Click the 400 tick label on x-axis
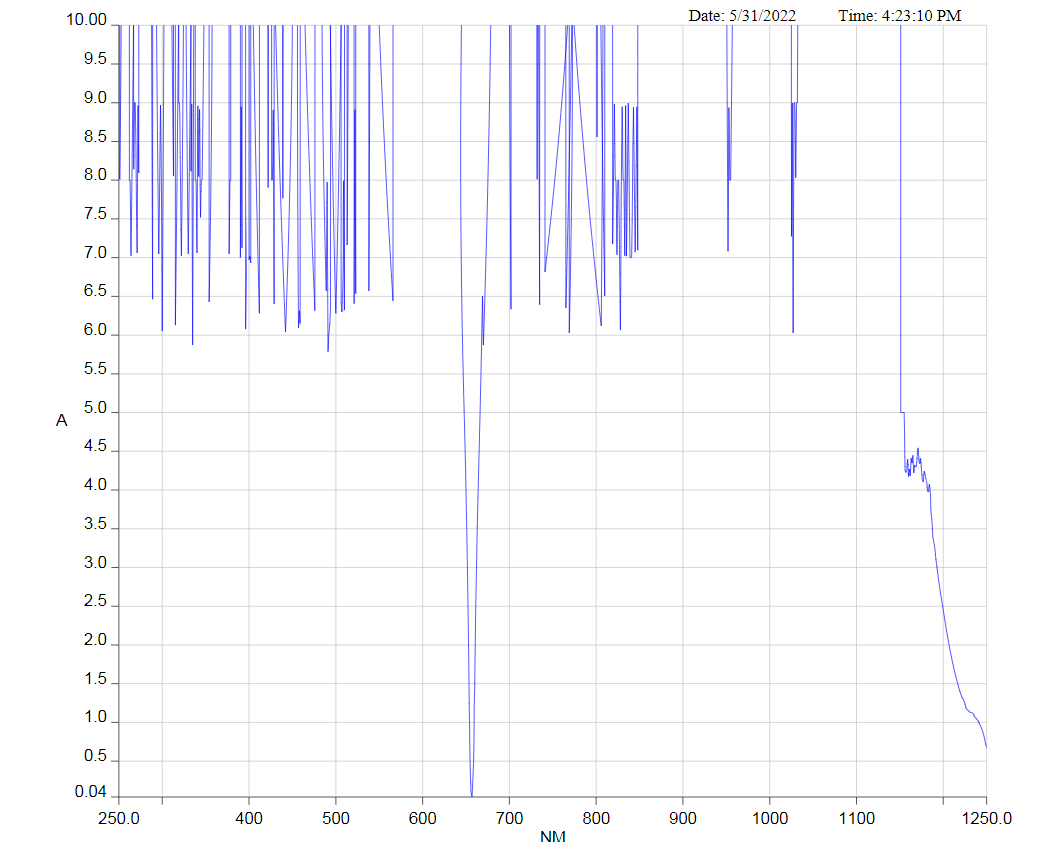 point(248,818)
